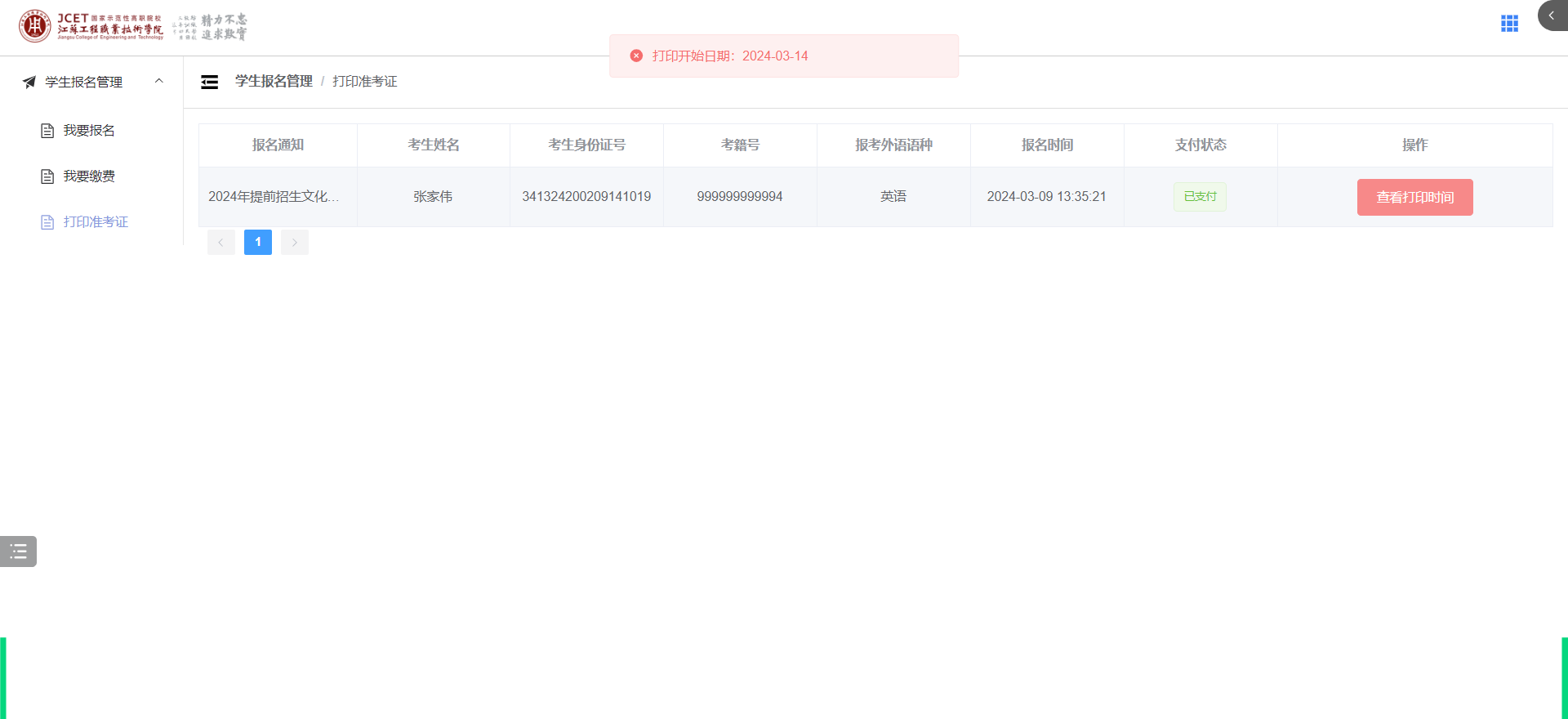Open the 打印准考证 menu item
The height and width of the screenshot is (719, 1568).
click(96, 222)
